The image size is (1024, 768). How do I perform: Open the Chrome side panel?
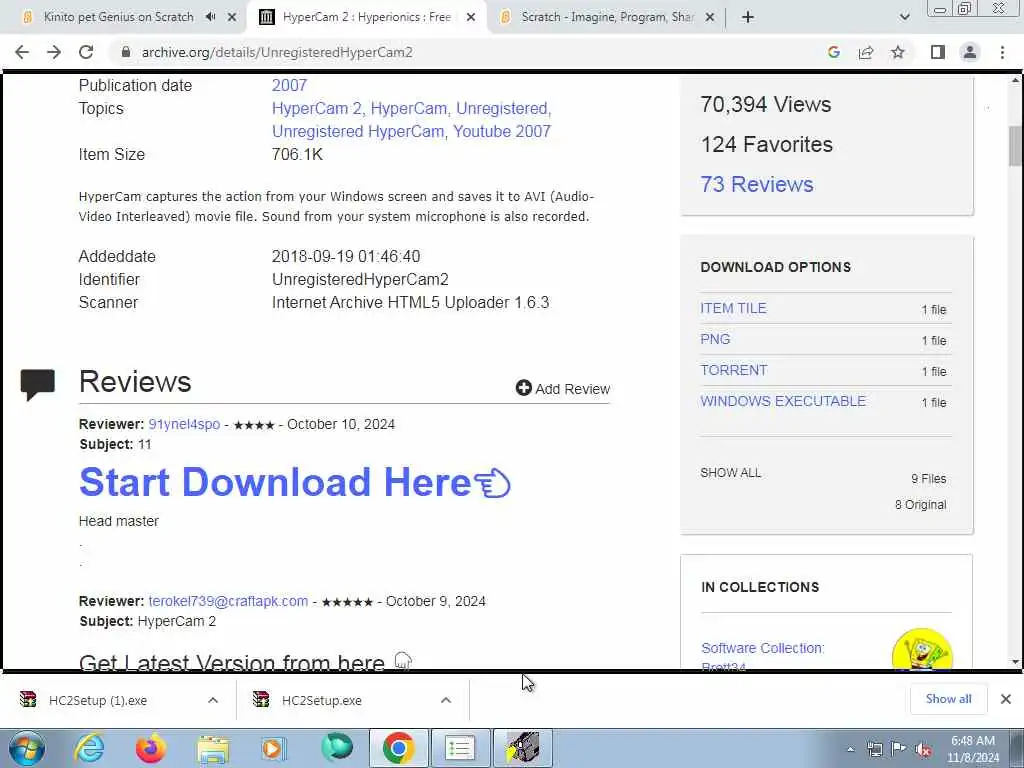(938, 52)
